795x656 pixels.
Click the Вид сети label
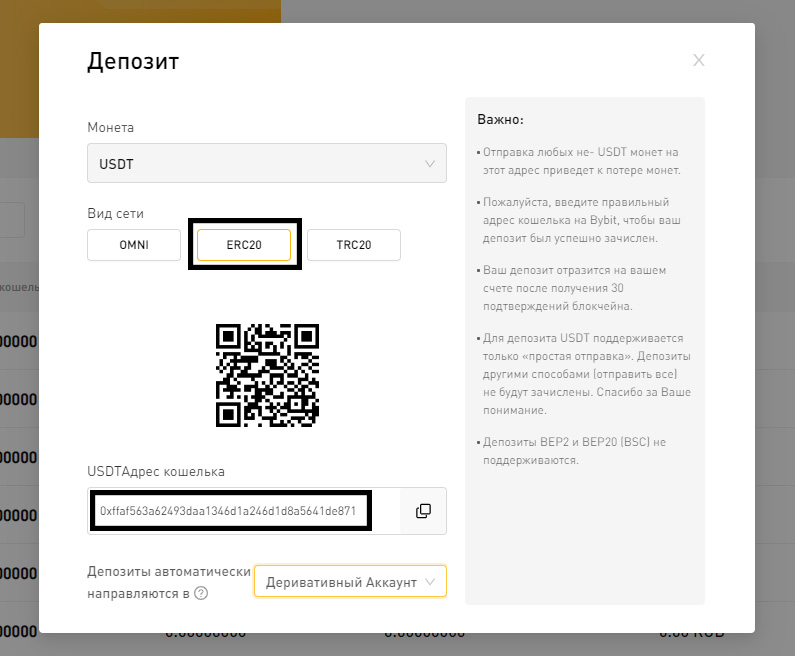click(x=115, y=213)
